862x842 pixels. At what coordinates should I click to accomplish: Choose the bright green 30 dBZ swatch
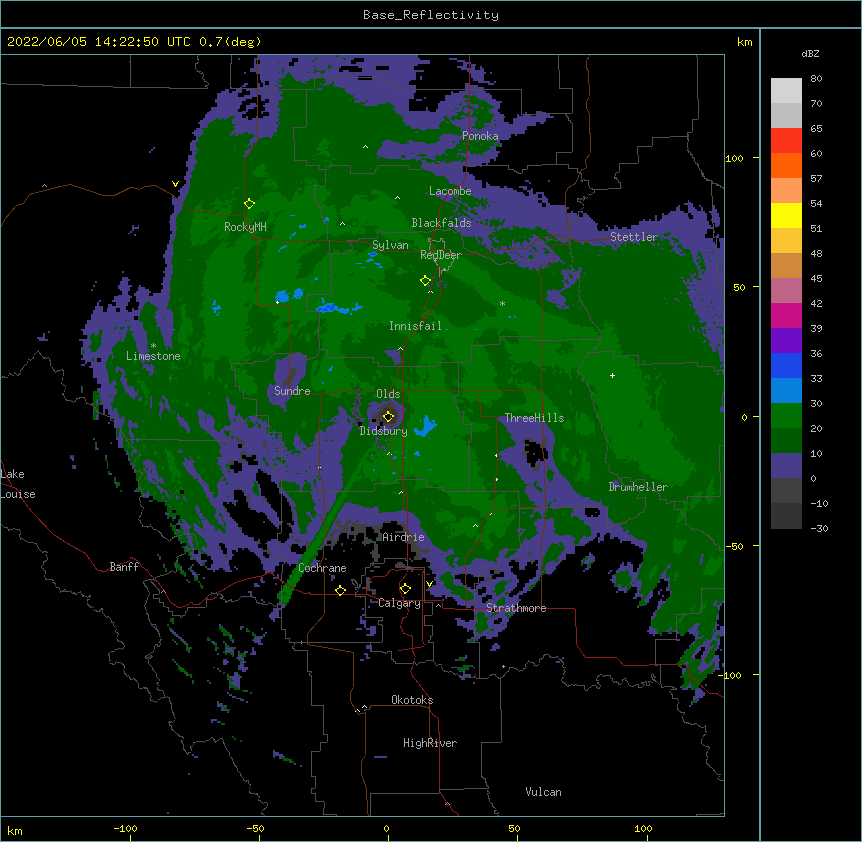[x=786, y=416]
